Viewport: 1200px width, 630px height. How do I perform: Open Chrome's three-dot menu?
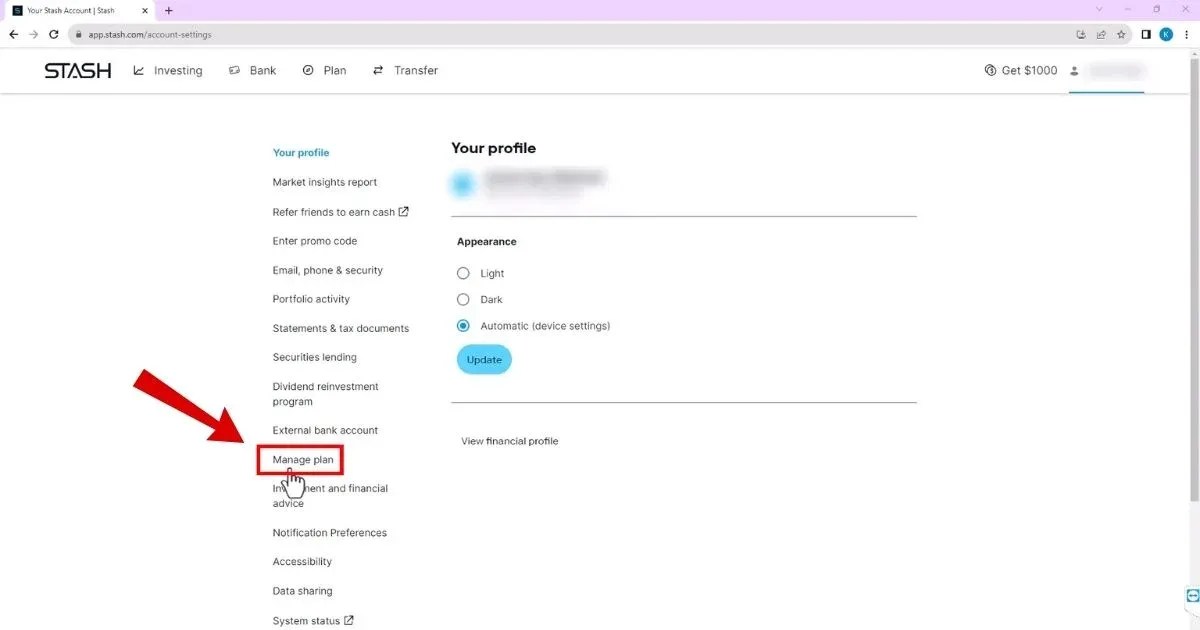point(1189,33)
